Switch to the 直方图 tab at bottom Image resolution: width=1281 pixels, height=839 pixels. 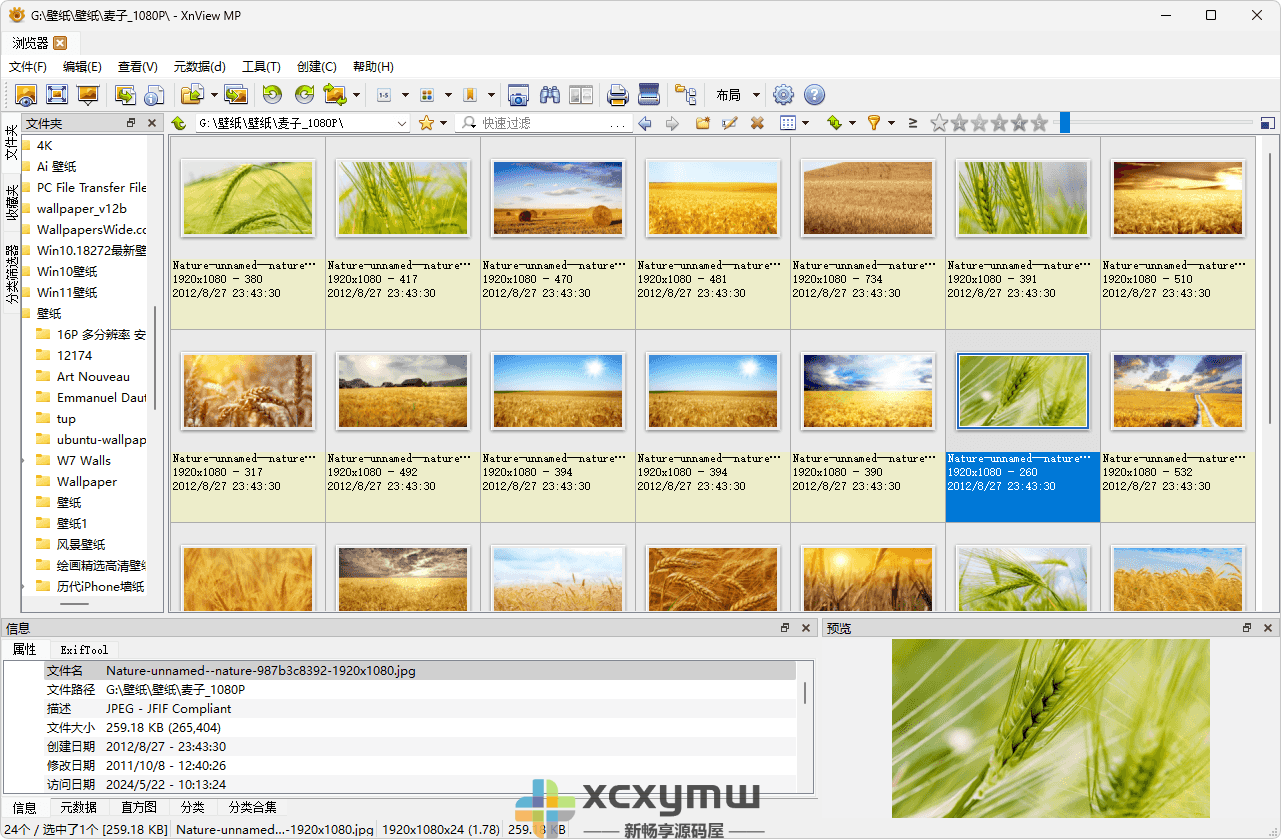click(138, 807)
